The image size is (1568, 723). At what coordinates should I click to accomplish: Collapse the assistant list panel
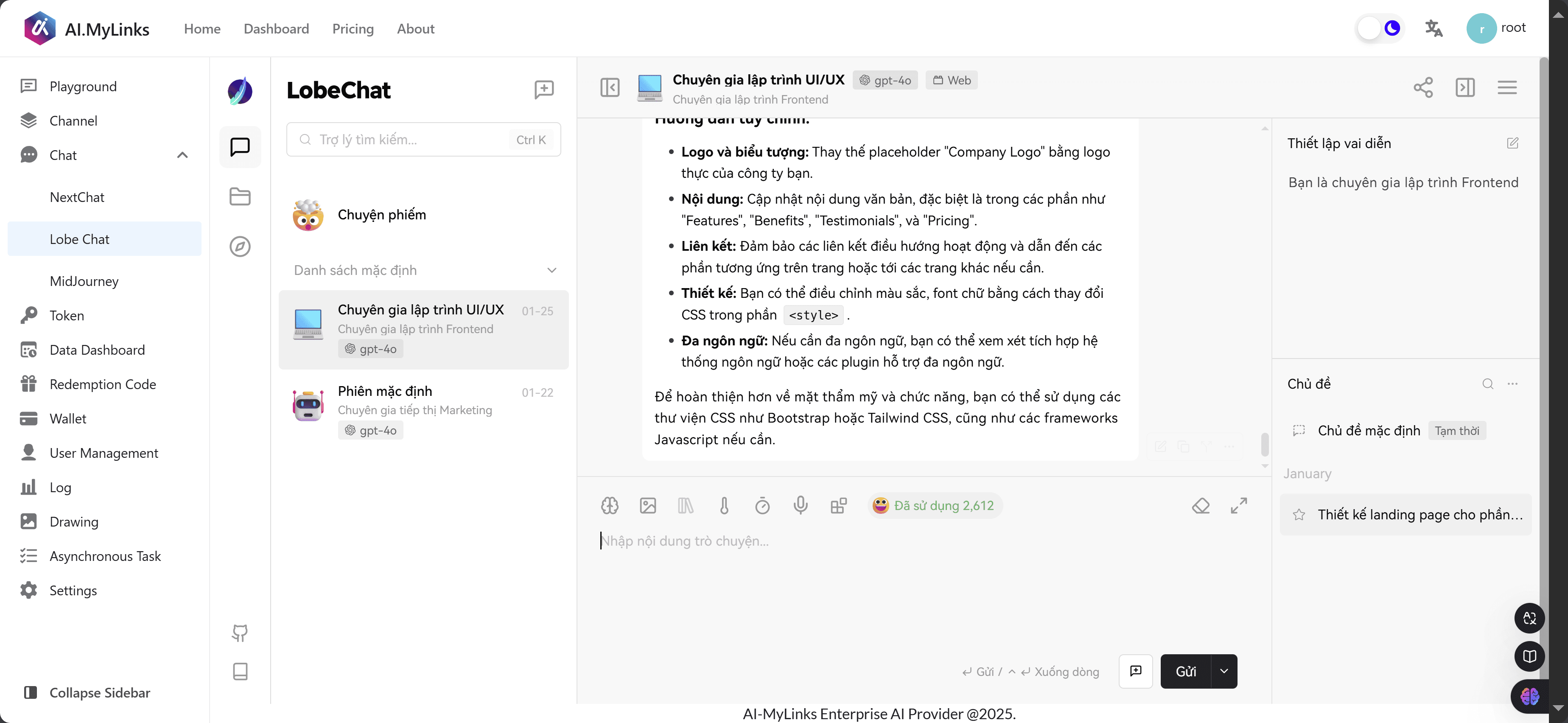click(x=610, y=87)
